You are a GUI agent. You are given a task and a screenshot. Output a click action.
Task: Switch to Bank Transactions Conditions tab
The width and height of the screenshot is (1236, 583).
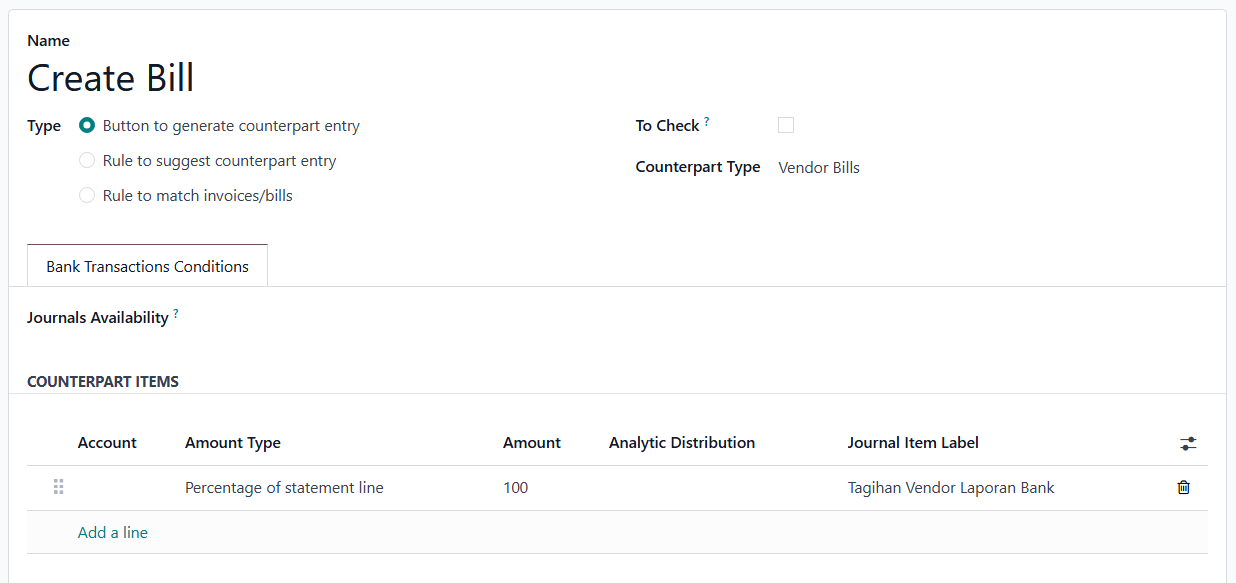147,266
